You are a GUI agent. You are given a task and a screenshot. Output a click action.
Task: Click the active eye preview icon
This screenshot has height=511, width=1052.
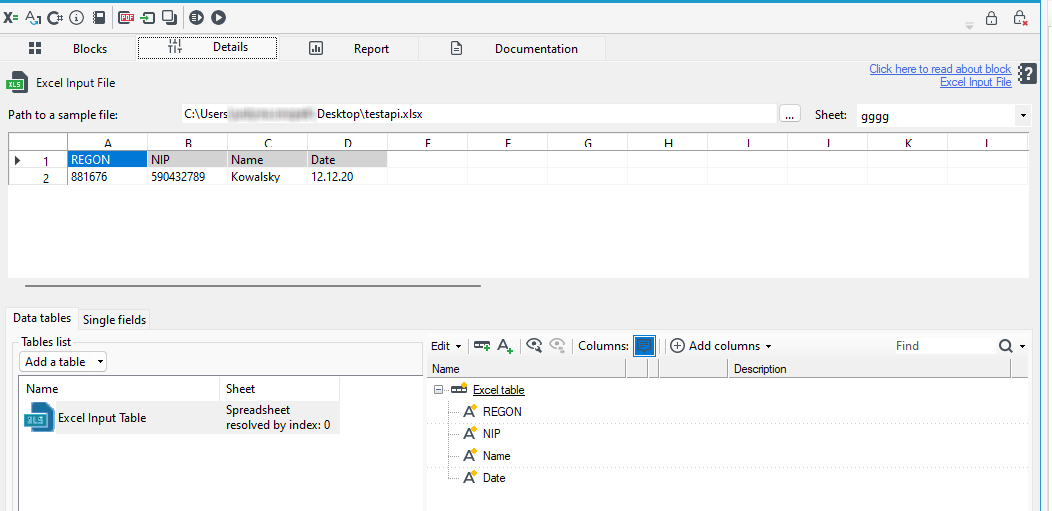(534, 346)
